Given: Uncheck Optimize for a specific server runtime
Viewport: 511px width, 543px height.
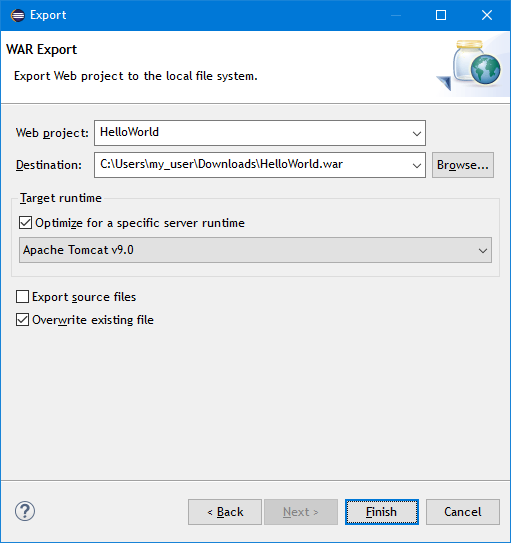Looking at the screenshot, I should coord(25,223).
